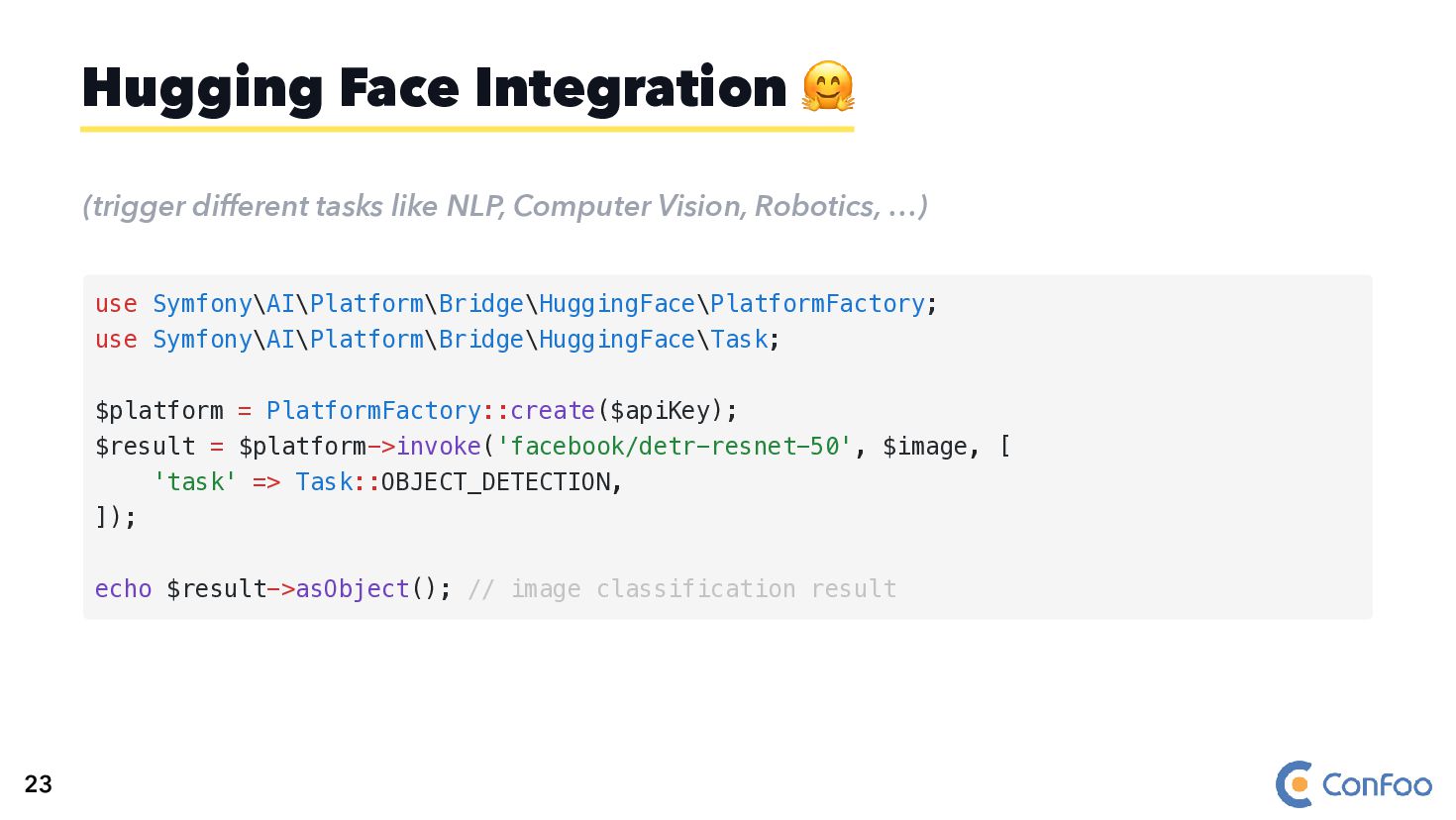This screenshot has width=1456, height=820.
Task: Click the ConFoo wordmark text
Action: [x=1377, y=785]
